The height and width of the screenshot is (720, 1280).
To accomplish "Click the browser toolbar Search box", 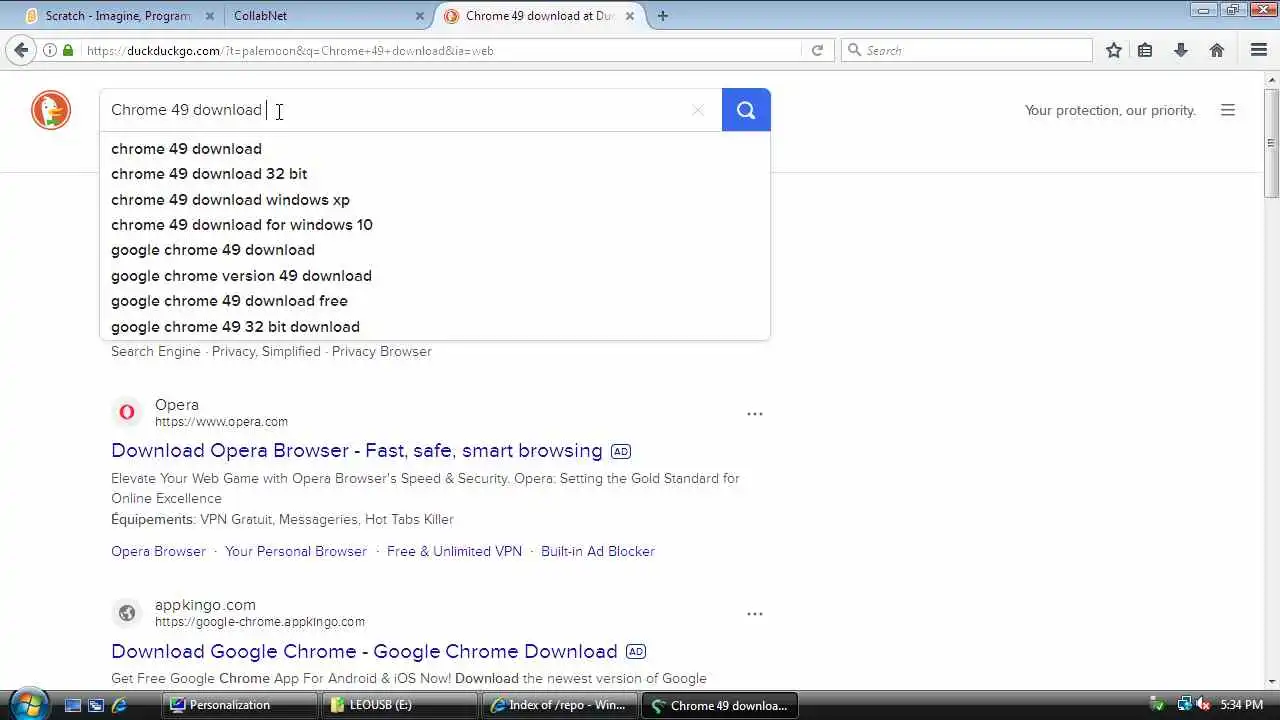I will click(967, 50).
